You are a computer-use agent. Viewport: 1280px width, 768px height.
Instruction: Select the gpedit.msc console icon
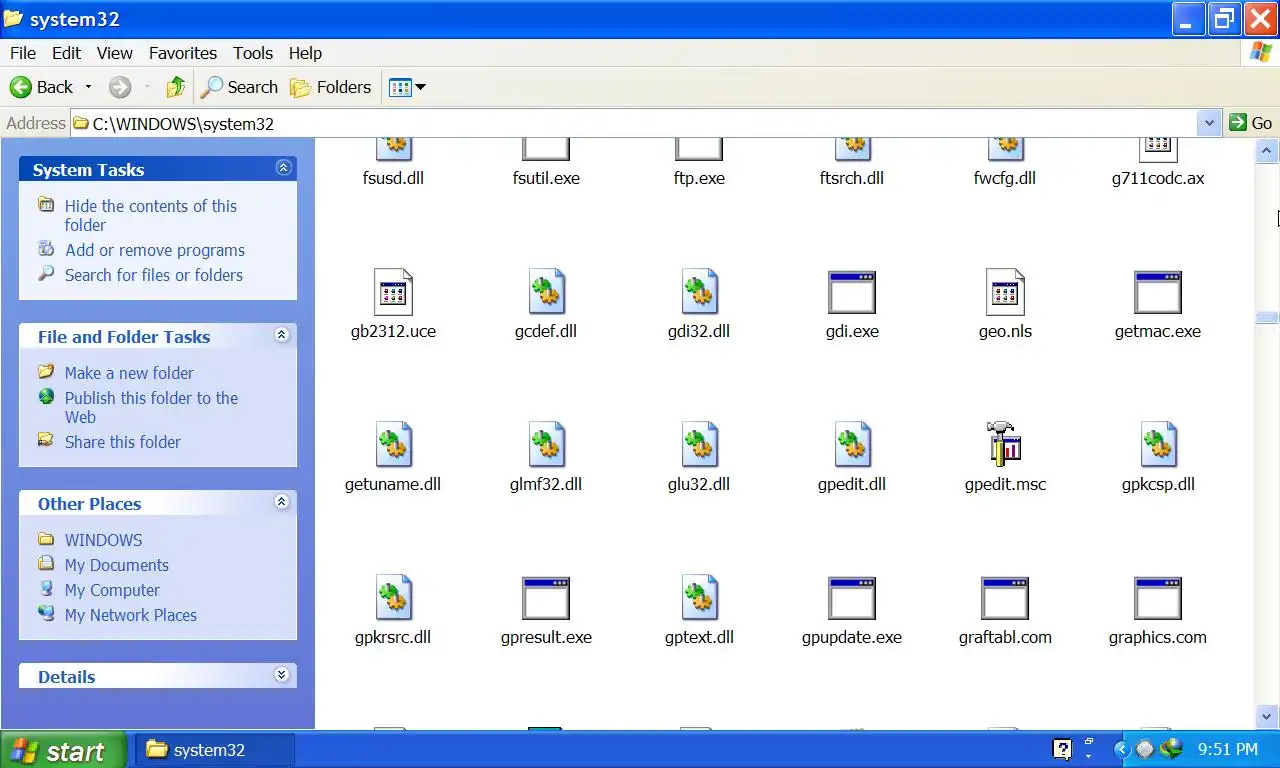1004,443
